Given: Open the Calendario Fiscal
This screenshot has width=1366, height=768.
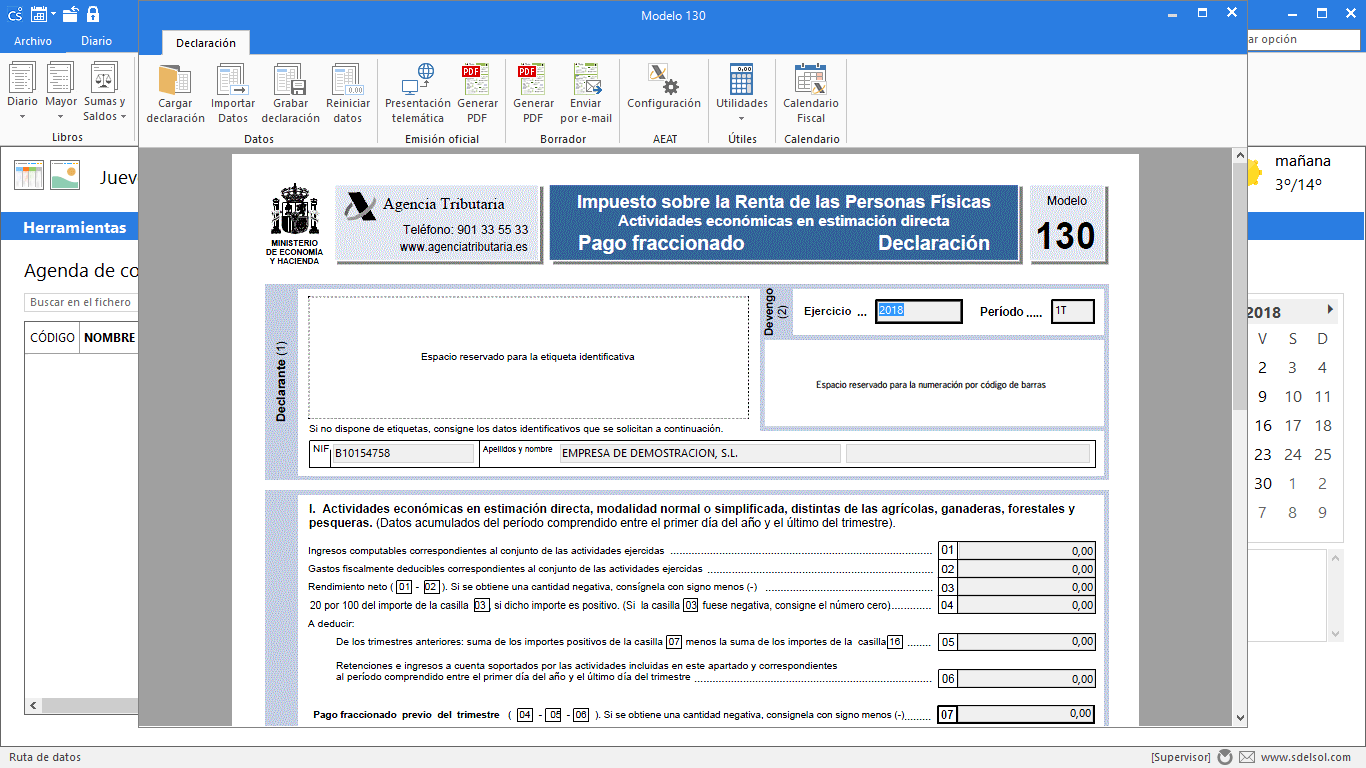Looking at the screenshot, I should point(811,94).
